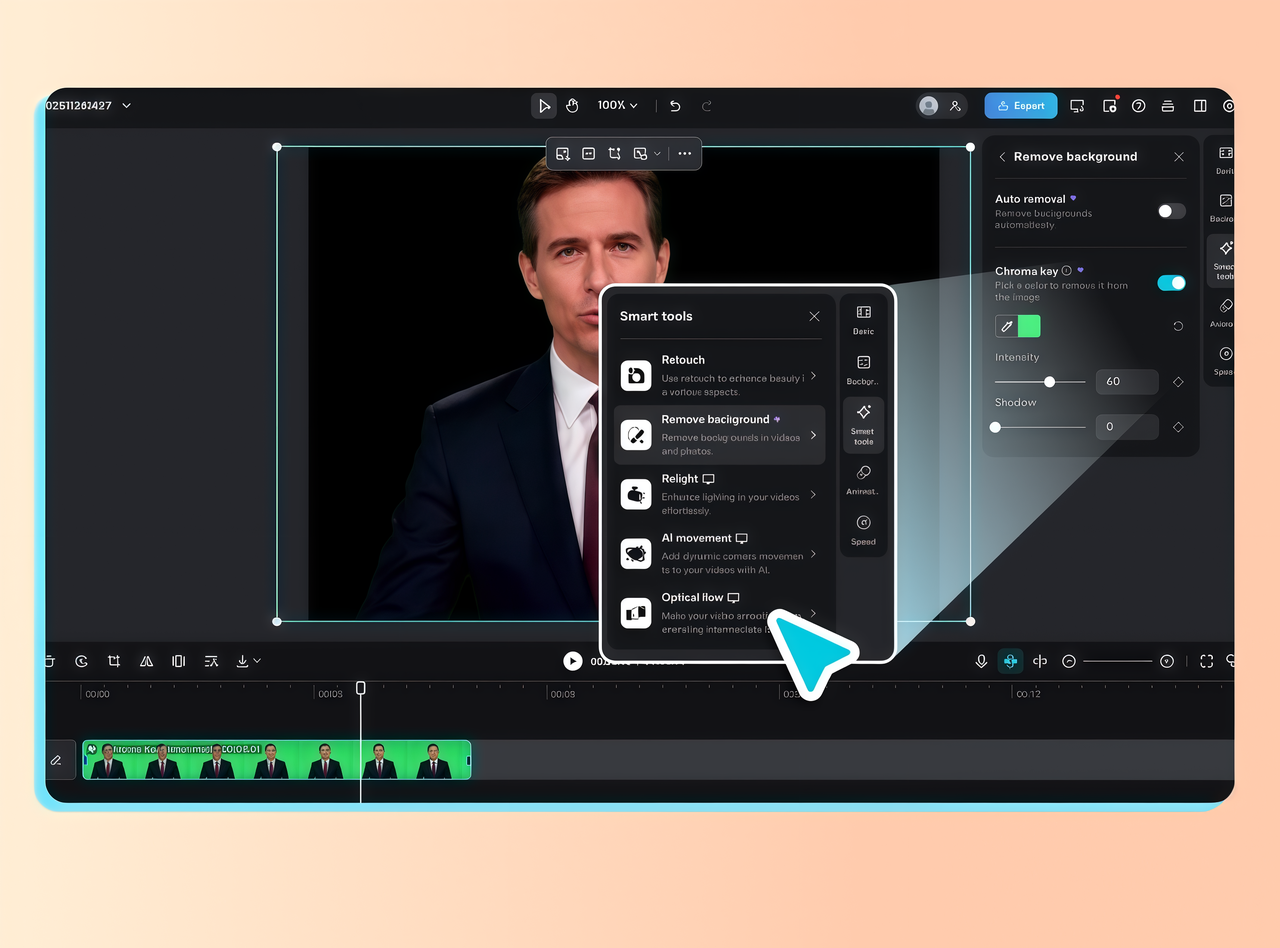1280x948 pixels.
Task: Open the 100% zoom dropdown
Action: point(617,105)
